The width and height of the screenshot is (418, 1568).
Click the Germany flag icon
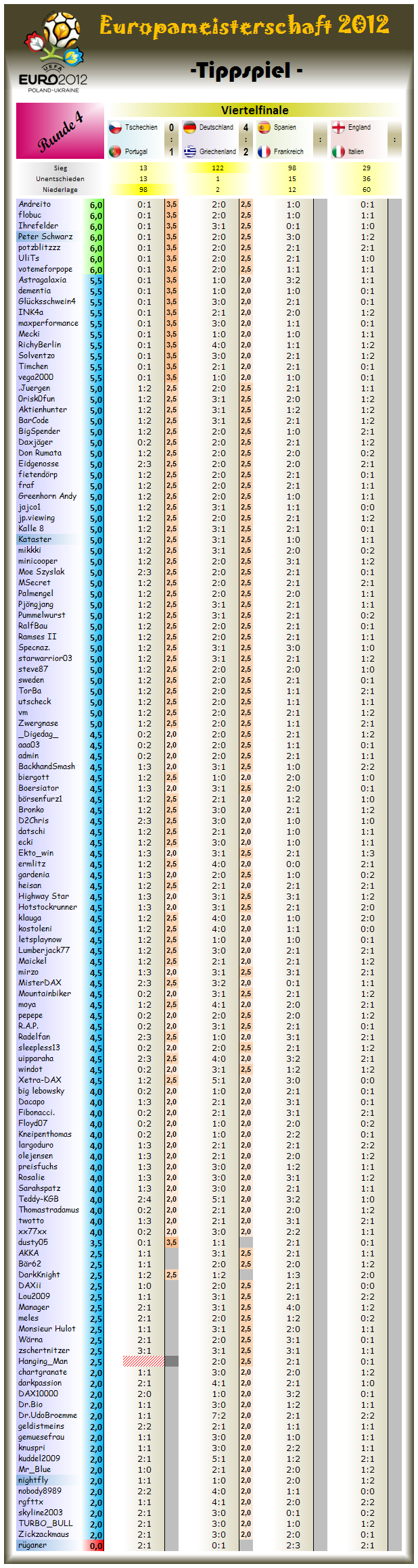point(189,127)
